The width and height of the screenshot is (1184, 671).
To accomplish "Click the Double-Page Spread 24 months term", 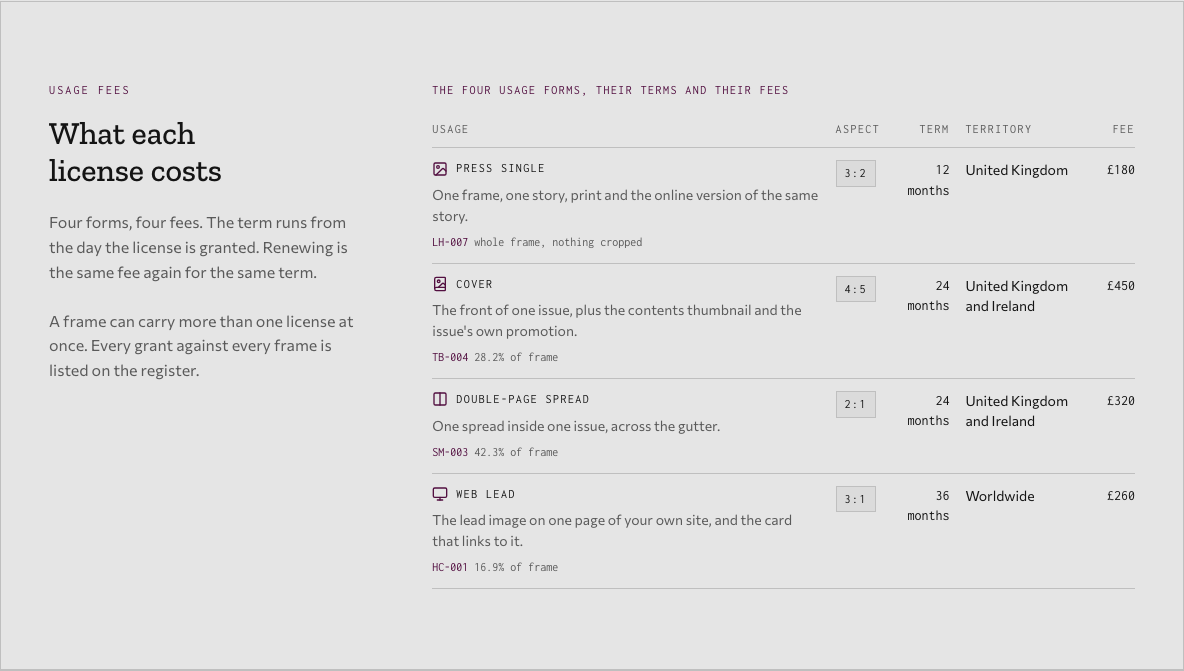I will click(x=928, y=411).
